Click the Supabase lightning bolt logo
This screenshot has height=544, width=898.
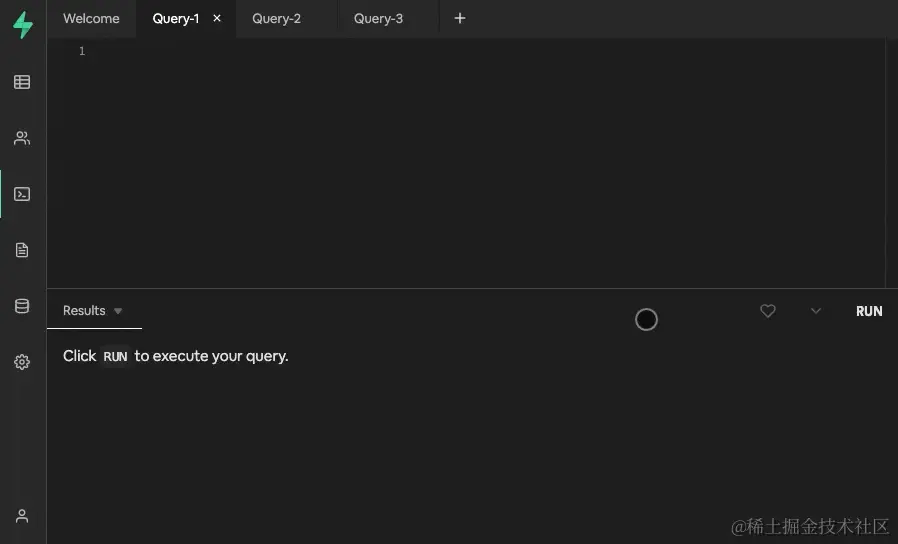[23, 25]
